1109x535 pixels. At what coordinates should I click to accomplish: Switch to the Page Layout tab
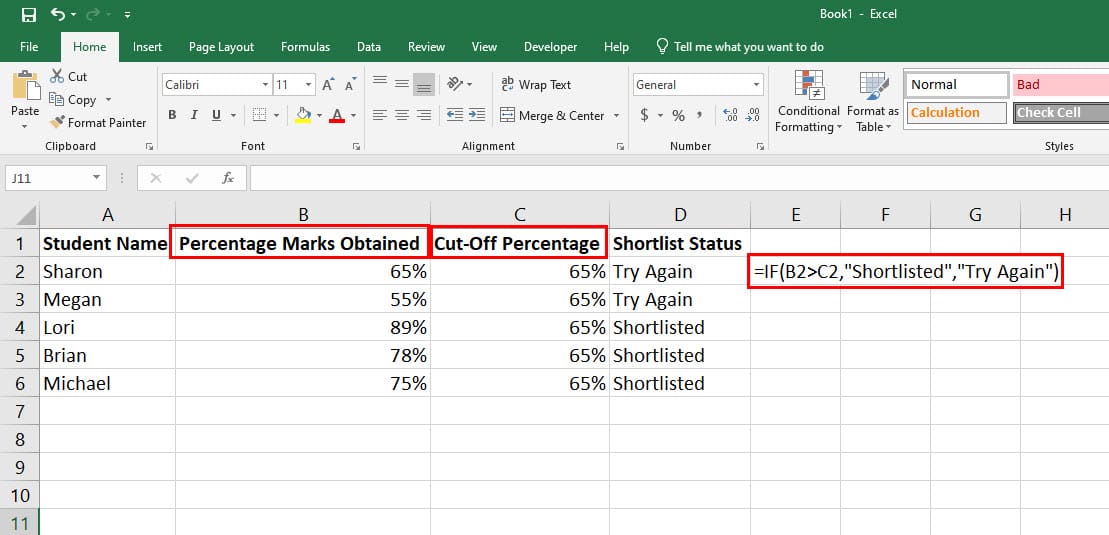point(221,47)
